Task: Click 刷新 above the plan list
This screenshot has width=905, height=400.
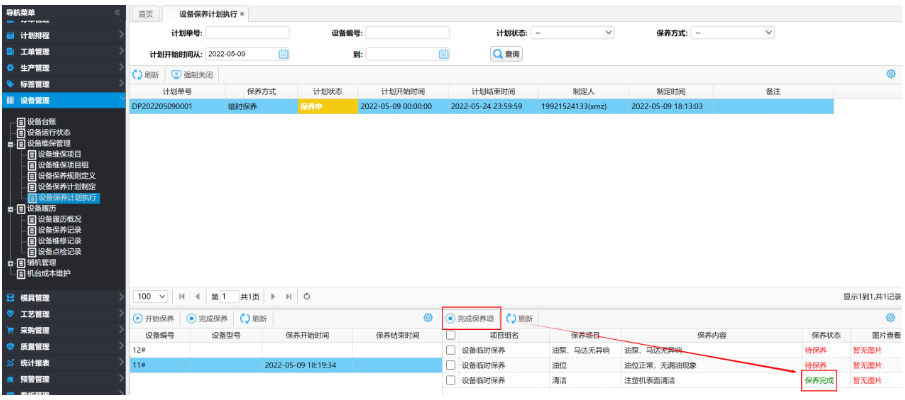Action: (x=146, y=75)
